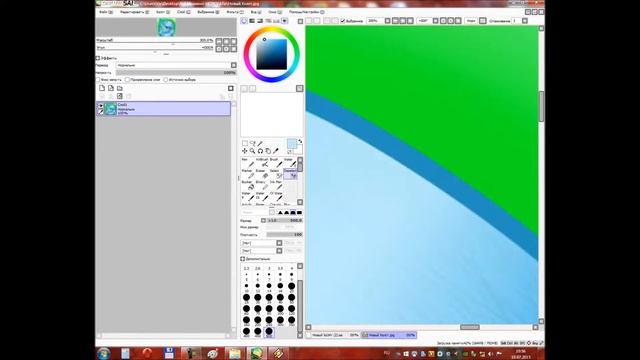Select the Hand pan tool

click(268, 151)
